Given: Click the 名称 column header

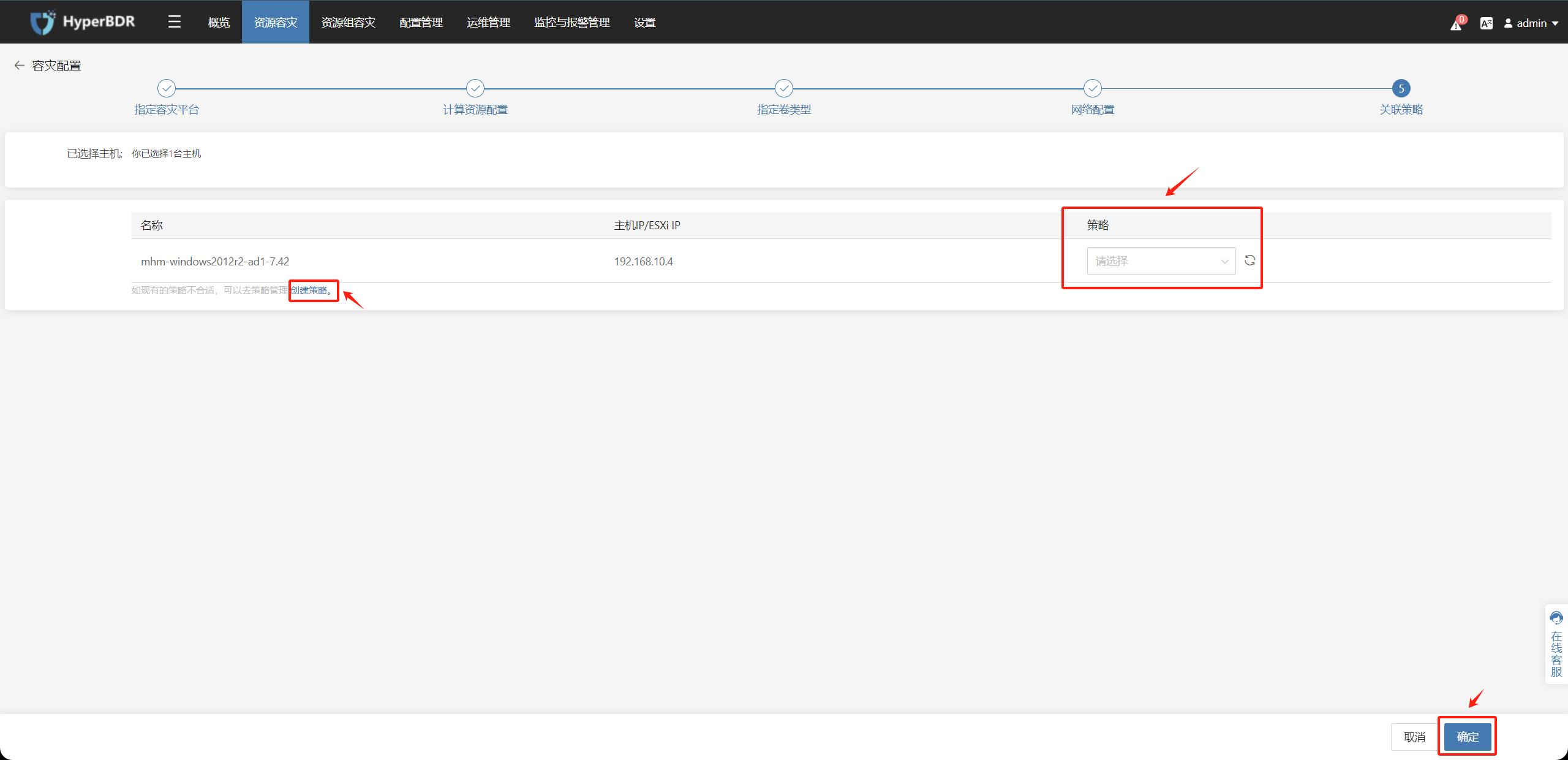Looking at the screenshot, I should 152,226.
